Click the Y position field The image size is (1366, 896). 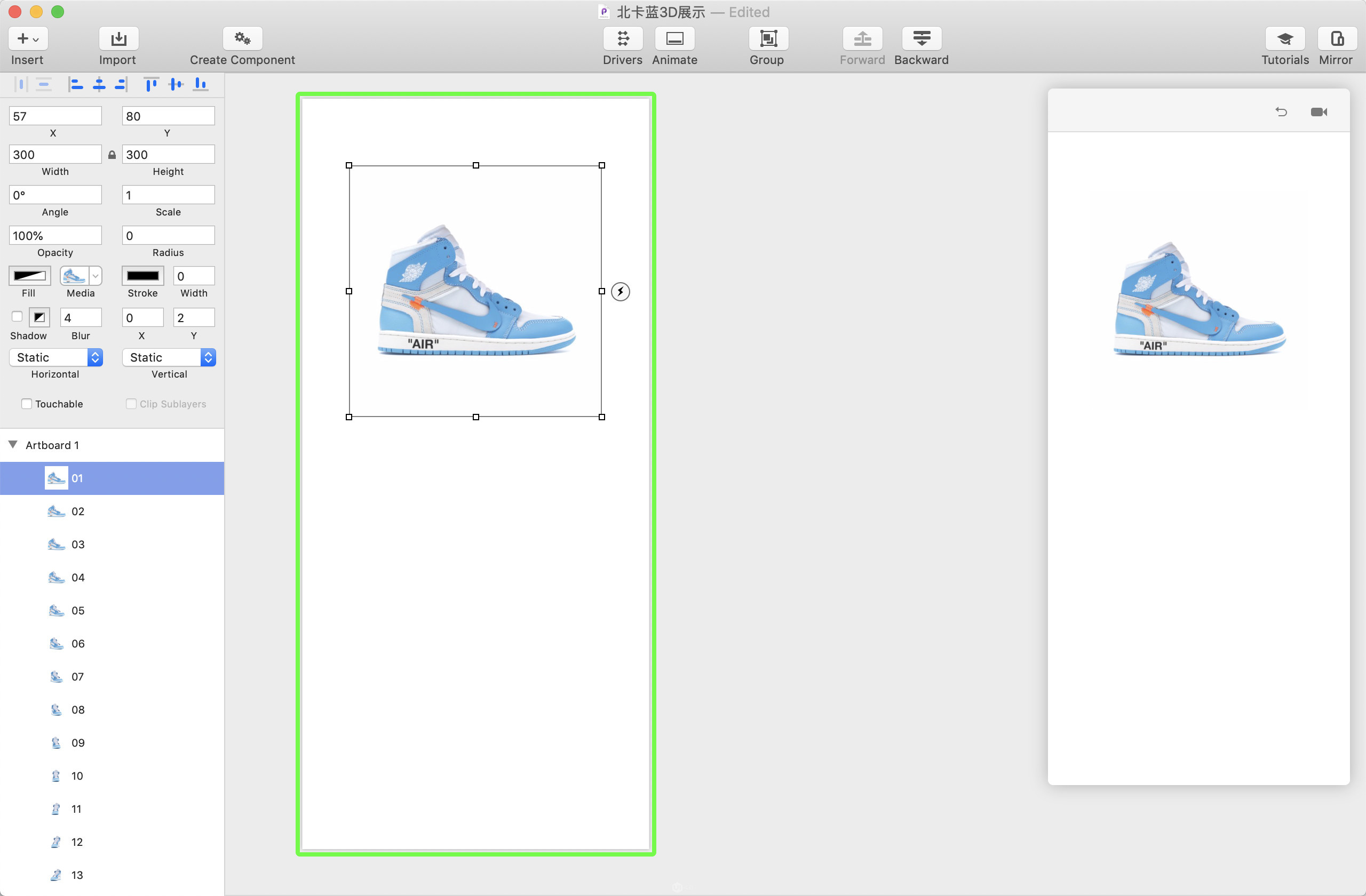click(x=168, y=116)
